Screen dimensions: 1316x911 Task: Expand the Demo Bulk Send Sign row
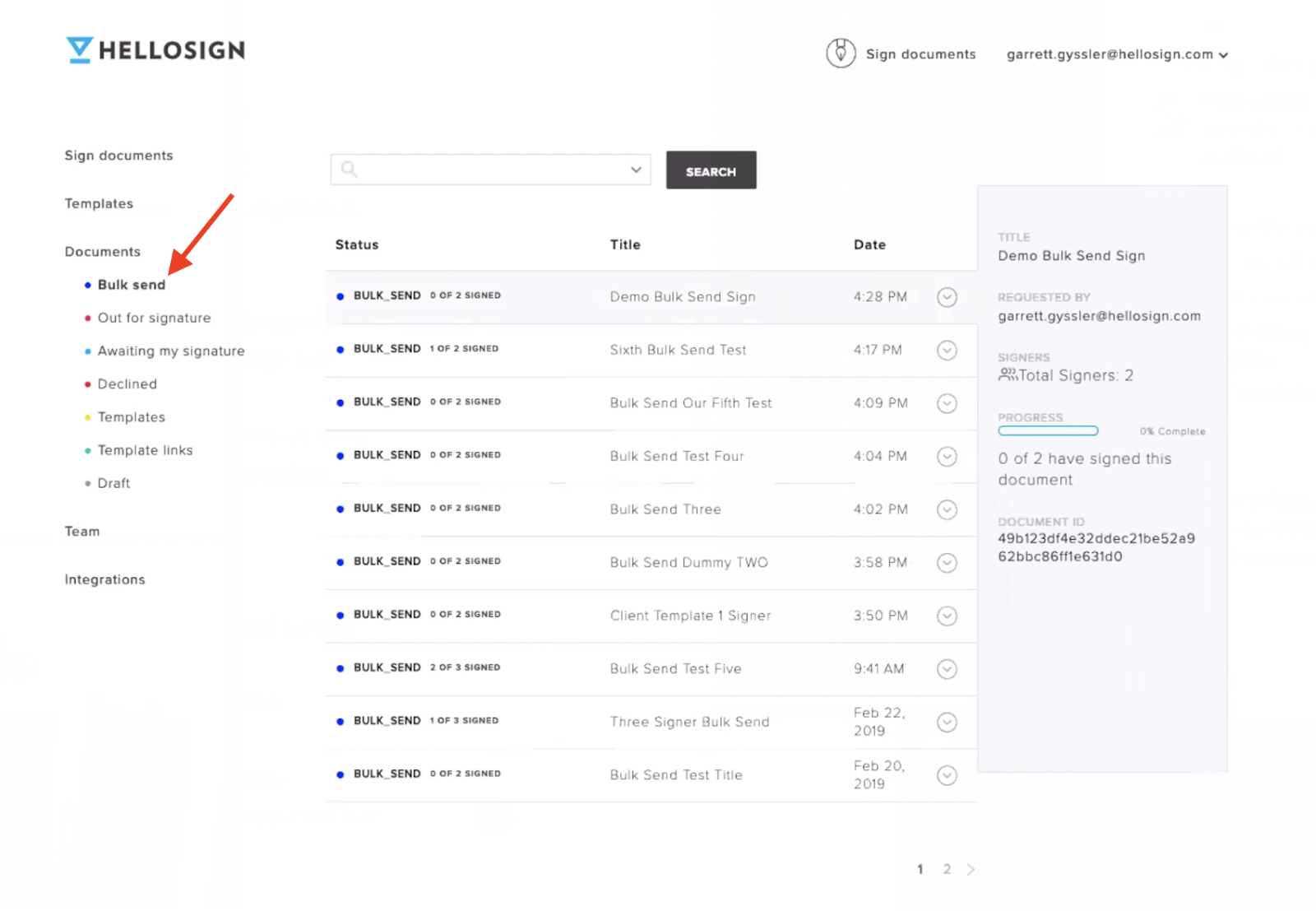[947, 297]
